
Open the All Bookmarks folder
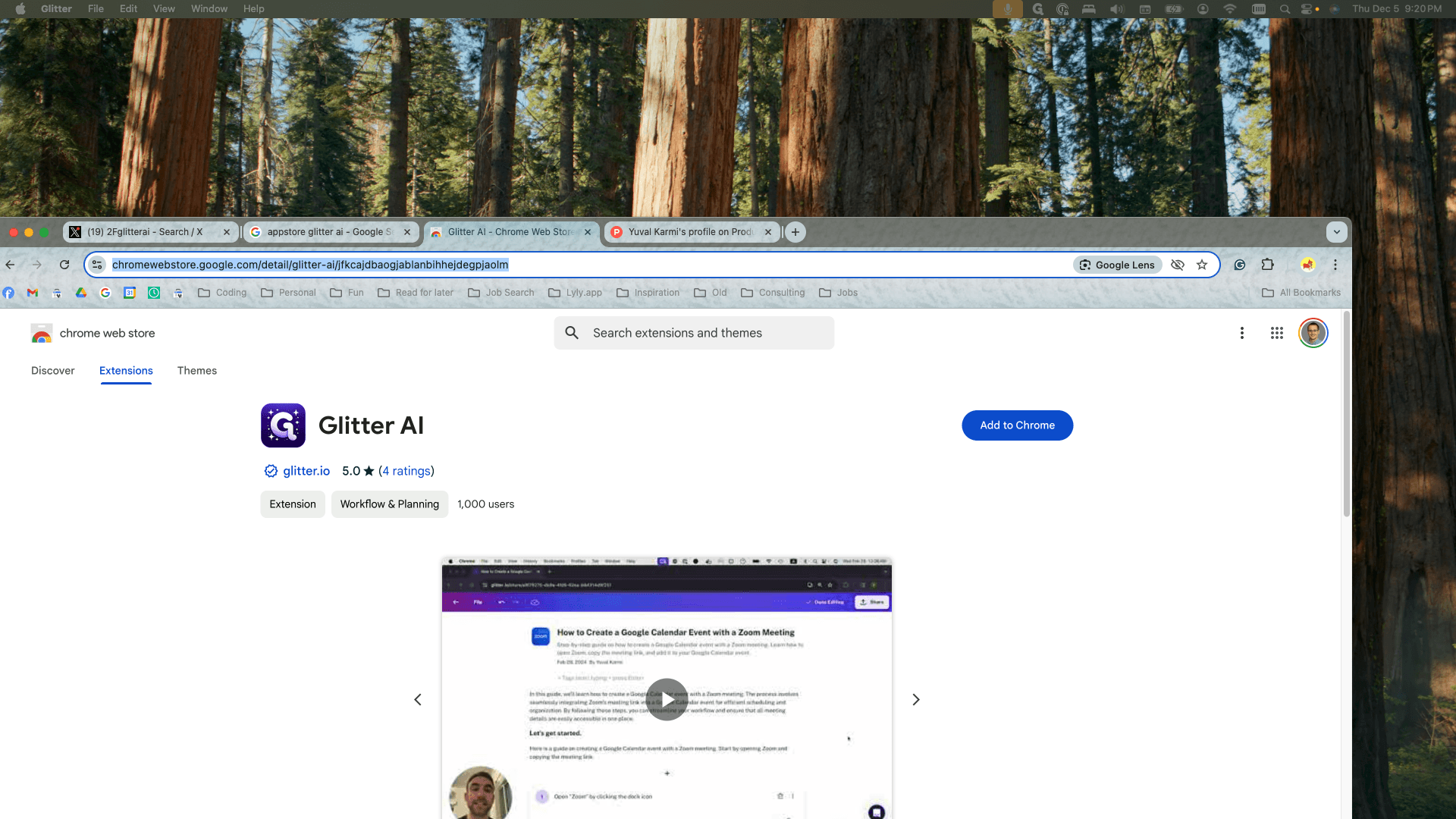coord(1301,293)
